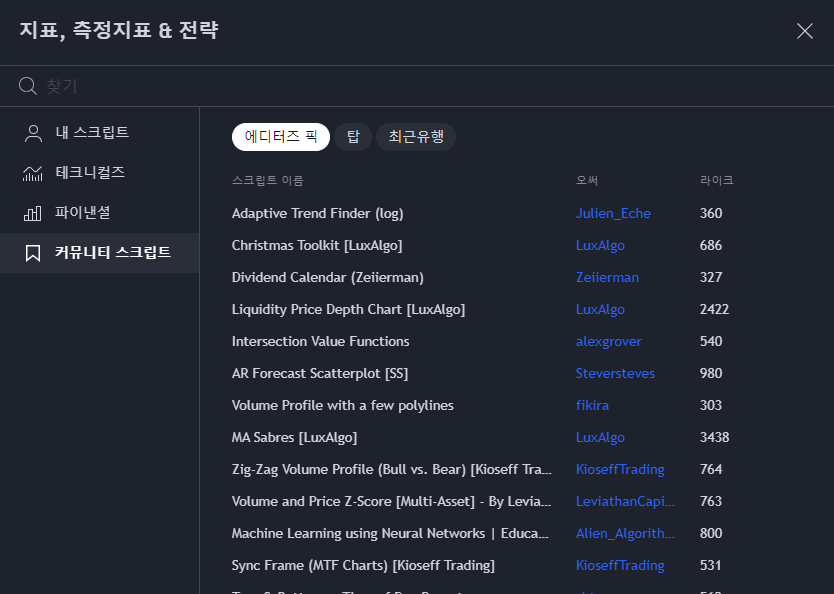Add Zig-Zag Volume Profile (Bull vs. Bear) script
834x594 pixels.
click(391, 469)
